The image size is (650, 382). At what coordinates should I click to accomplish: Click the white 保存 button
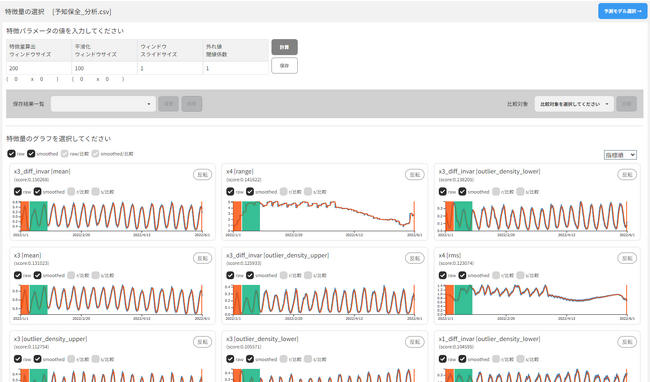(284, 65)
